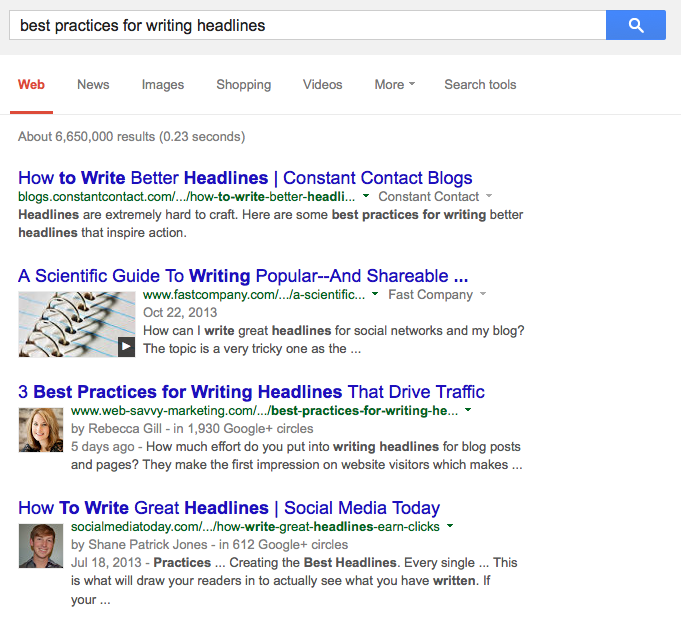Screen dimensions: 681x626
Task: Open '3 Best Practices for Writing Headlines' result
Action: point(251,392)
